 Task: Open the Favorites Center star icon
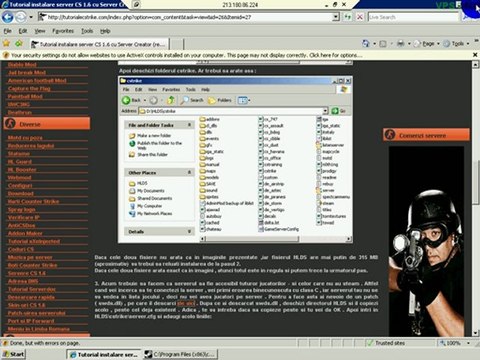pos(6,44)
